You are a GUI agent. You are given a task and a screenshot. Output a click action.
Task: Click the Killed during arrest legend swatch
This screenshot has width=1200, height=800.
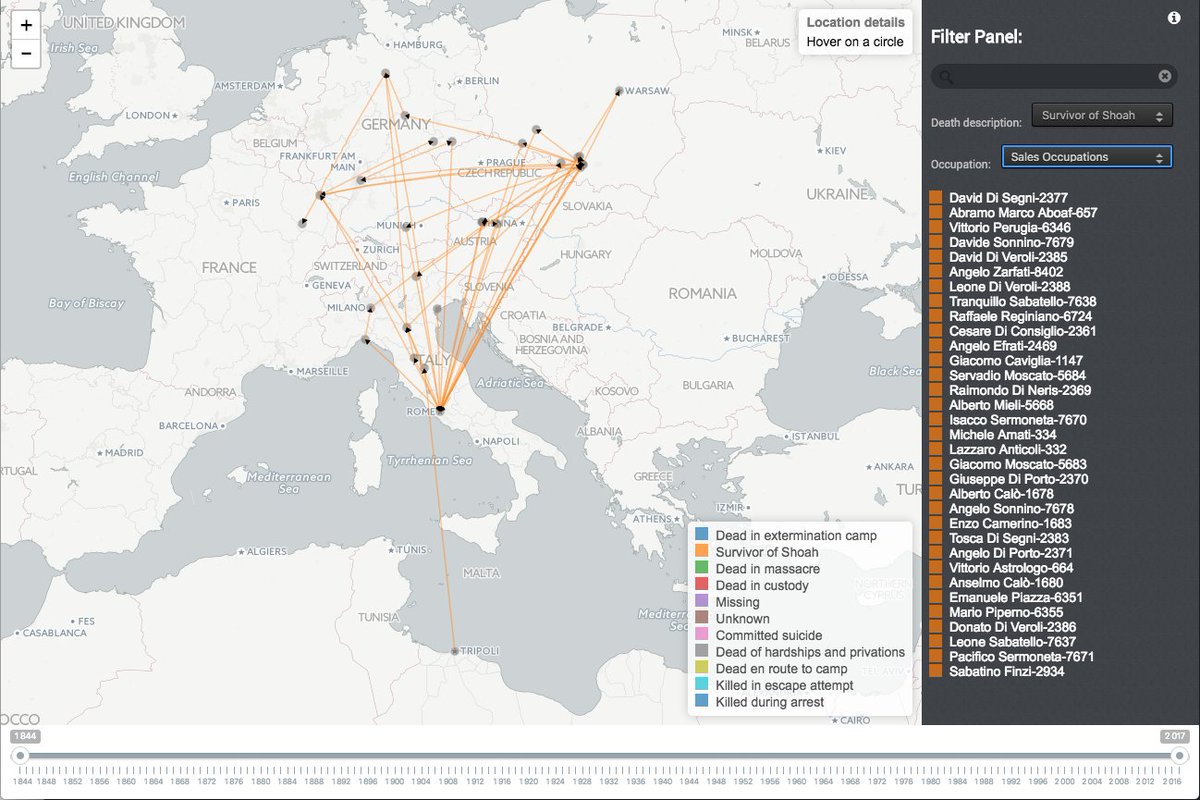tap(702, 702)
